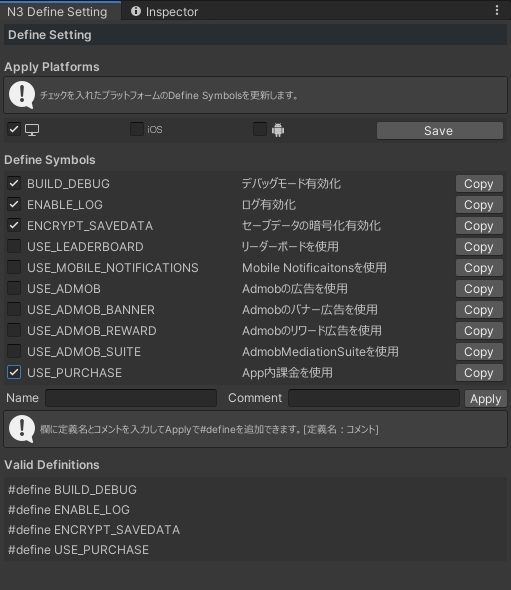Copy the USE_ADMOB_REWARD symbol
The height and width of the screenshot is (590, 511).
479,331
